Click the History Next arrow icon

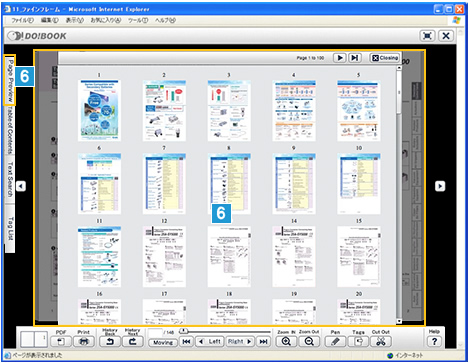132,342
